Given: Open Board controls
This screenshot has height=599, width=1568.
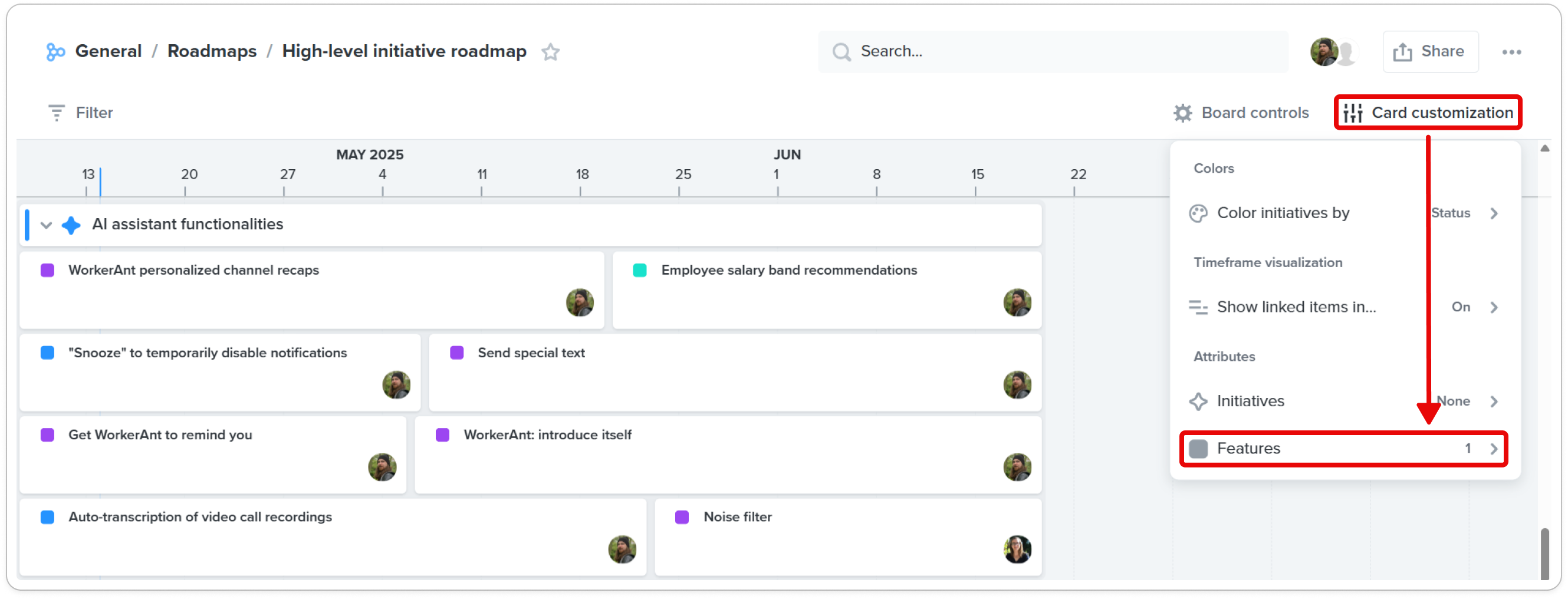Looking at the screenshot, I should point(1241,113).
